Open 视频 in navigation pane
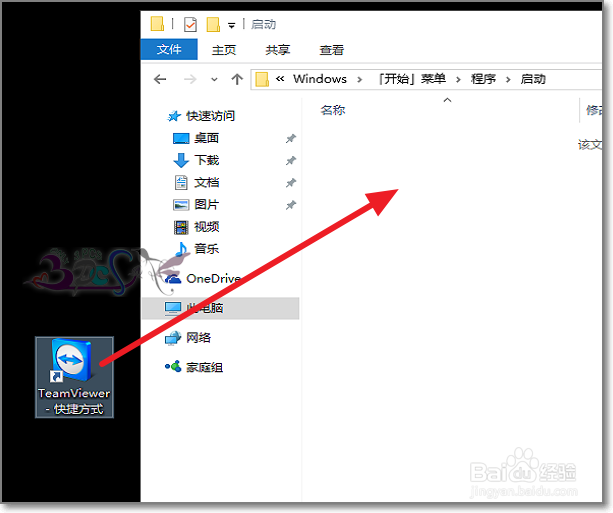 tap(206, 227)
